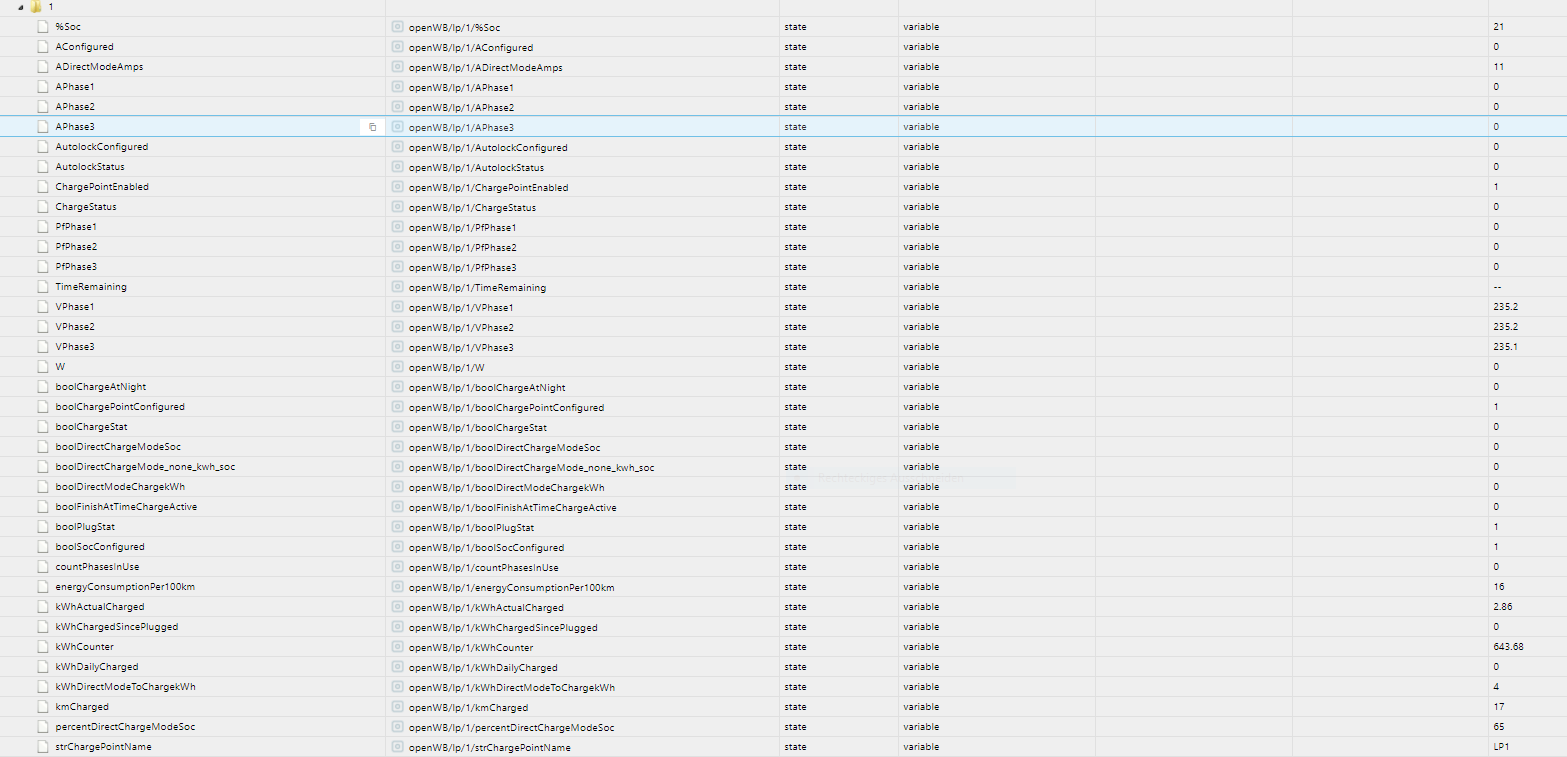Click the kWhActualCharged value 2.86

click(1502, 607)
